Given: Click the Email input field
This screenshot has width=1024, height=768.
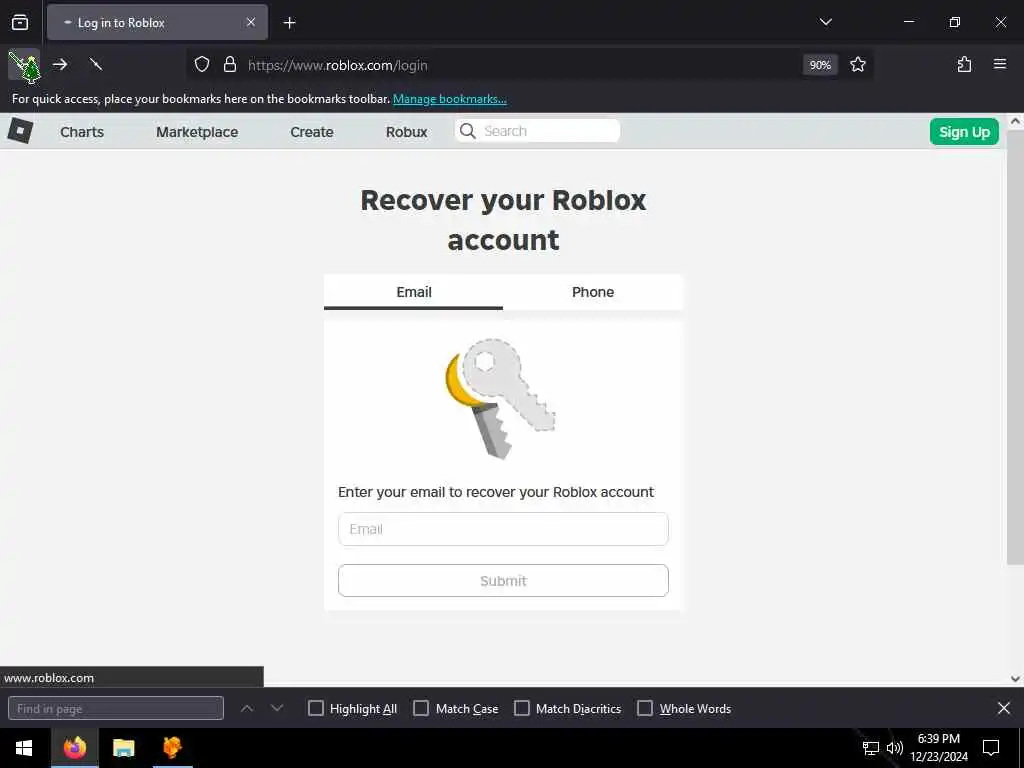Looking at the screenshot, I should (503, 529).
